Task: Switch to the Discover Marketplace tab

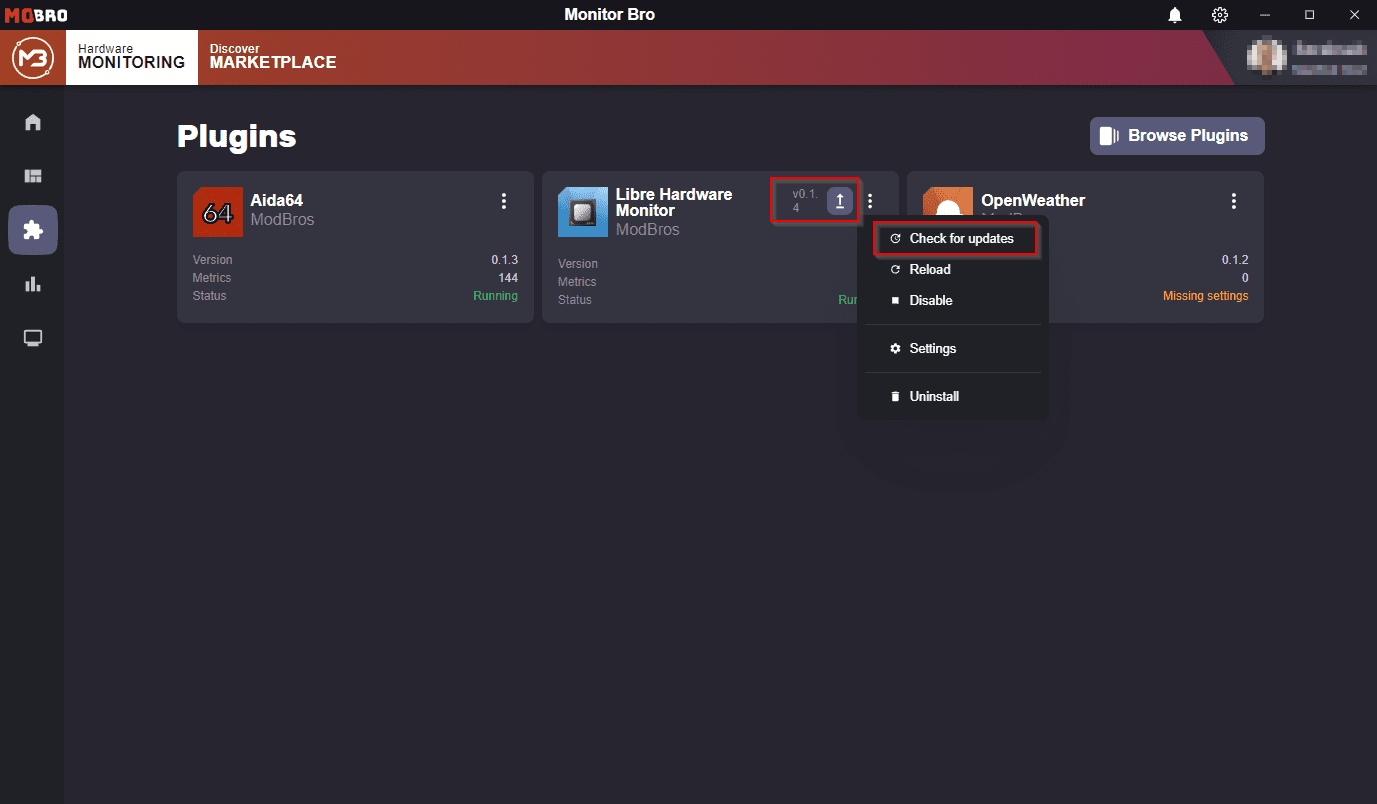Action: point(273,57)
